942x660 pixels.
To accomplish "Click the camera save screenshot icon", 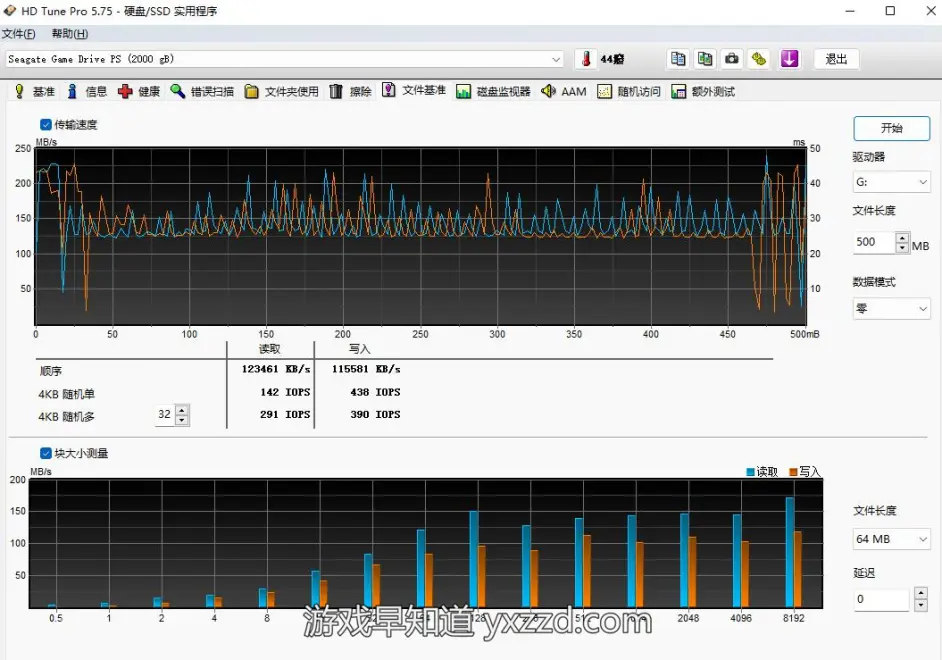I will pyautogui.click(x=733, y=59).
